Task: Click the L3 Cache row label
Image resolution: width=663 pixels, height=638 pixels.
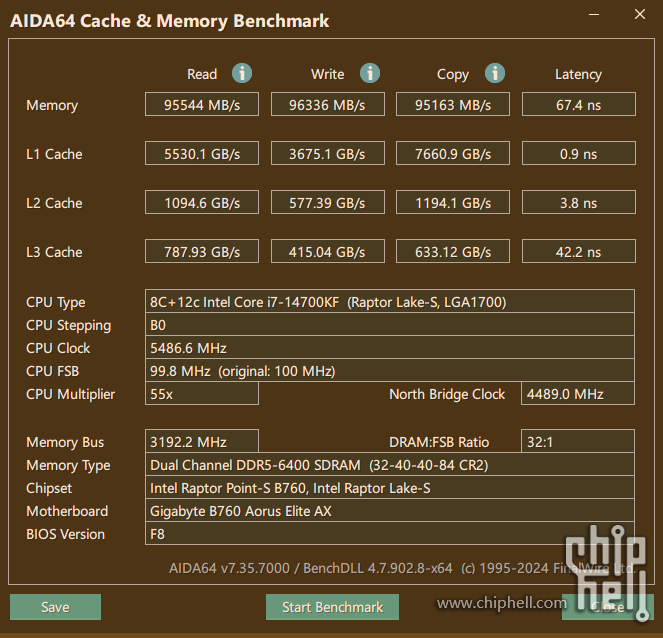Action: coord(54,252)
